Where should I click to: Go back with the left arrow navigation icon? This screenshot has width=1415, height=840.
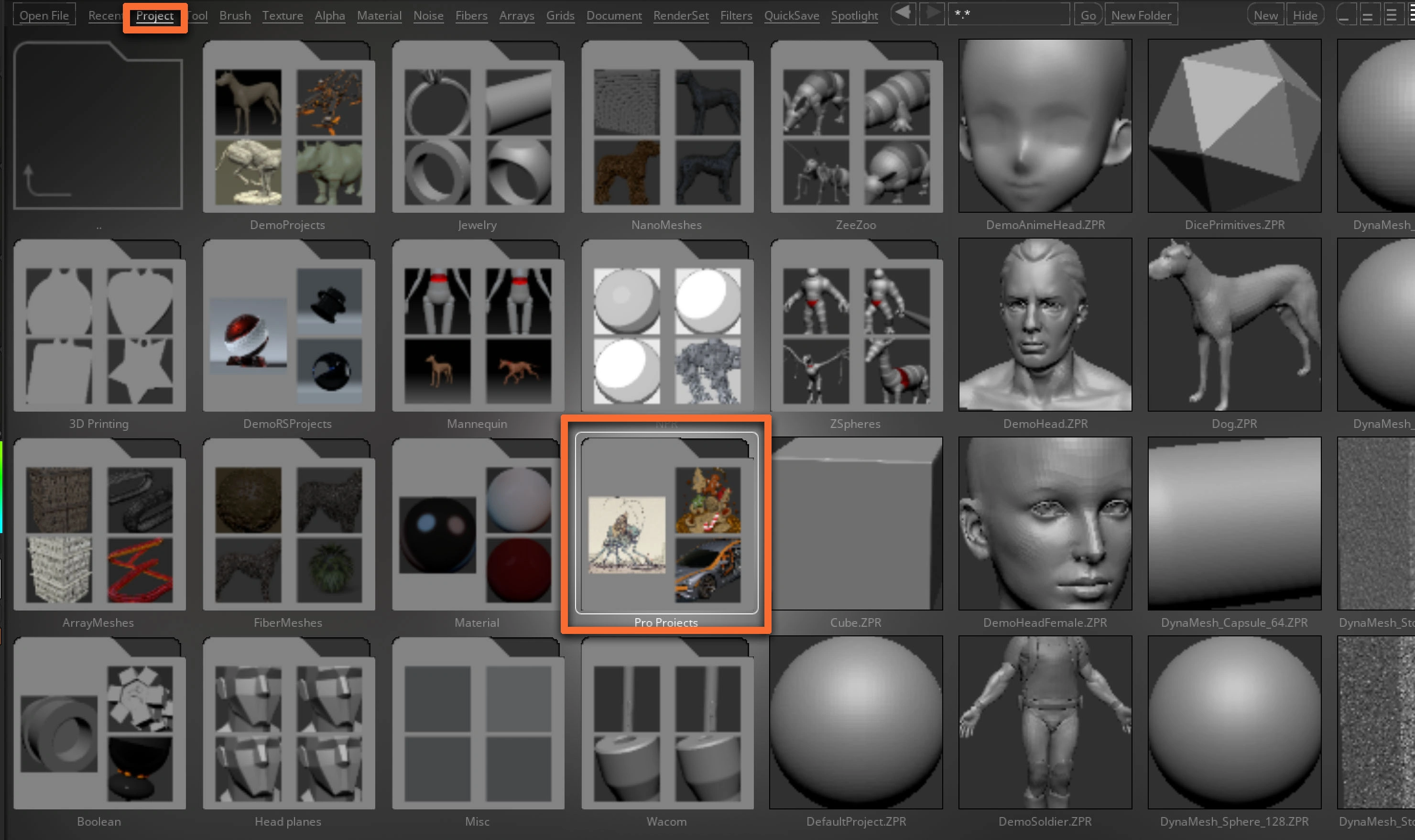click(x=904, y=14)
